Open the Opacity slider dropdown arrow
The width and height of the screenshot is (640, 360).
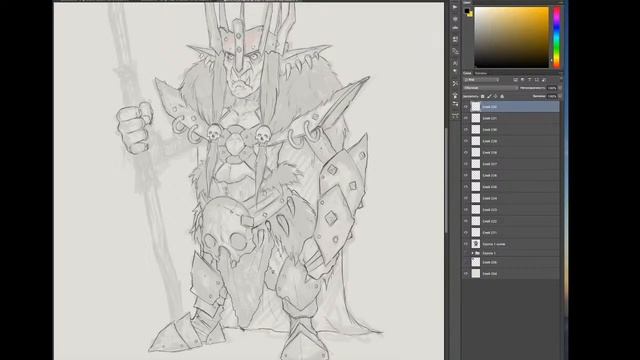pyautogui.click(x=560, y=88)
